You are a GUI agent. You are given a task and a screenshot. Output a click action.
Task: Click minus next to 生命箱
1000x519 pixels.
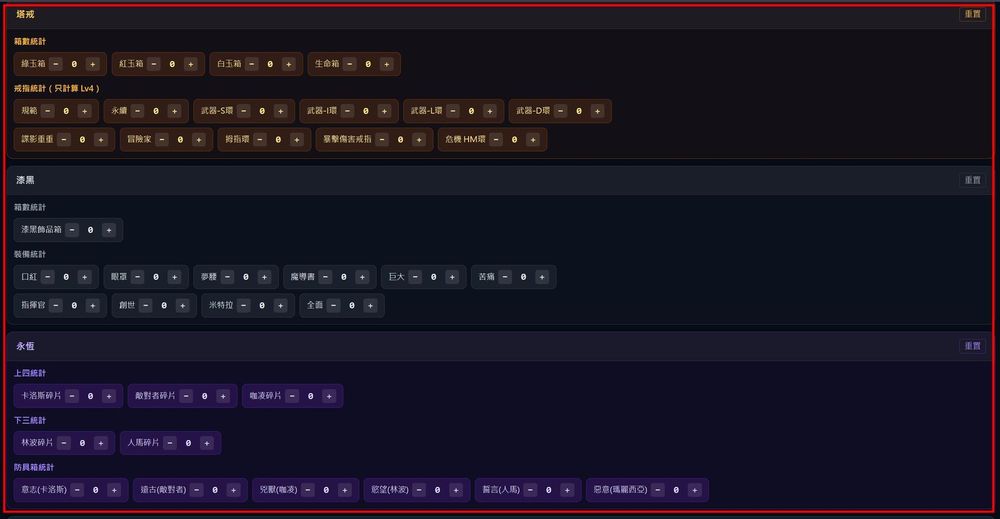click(349, 64)
